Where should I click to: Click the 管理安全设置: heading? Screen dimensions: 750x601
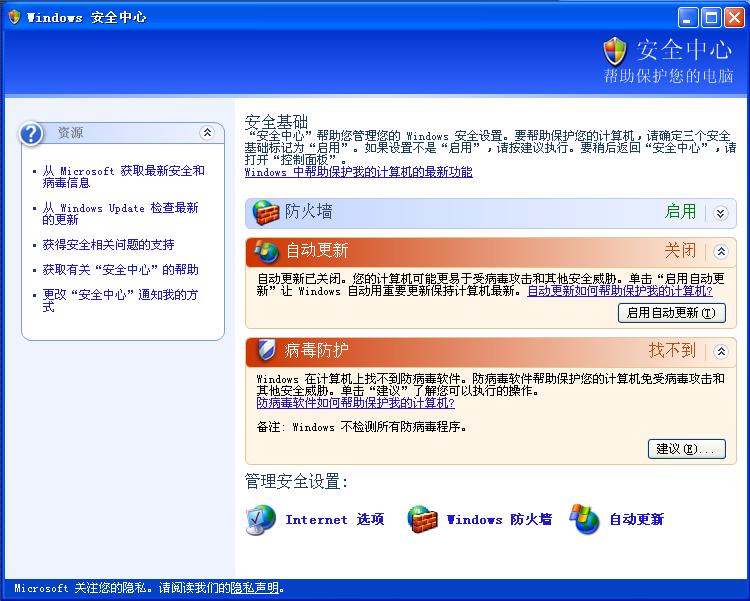[296, 481]
